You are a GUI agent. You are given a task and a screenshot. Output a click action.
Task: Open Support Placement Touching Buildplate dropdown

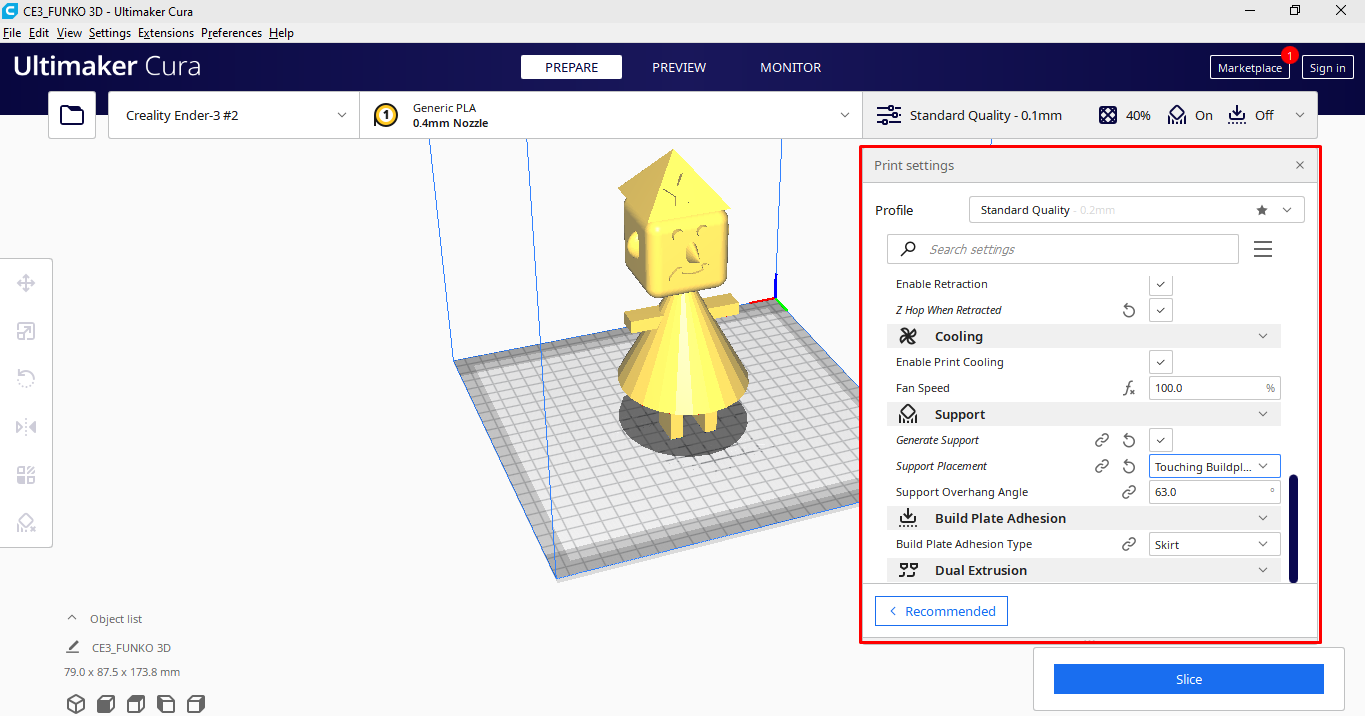coord(1214,466)
